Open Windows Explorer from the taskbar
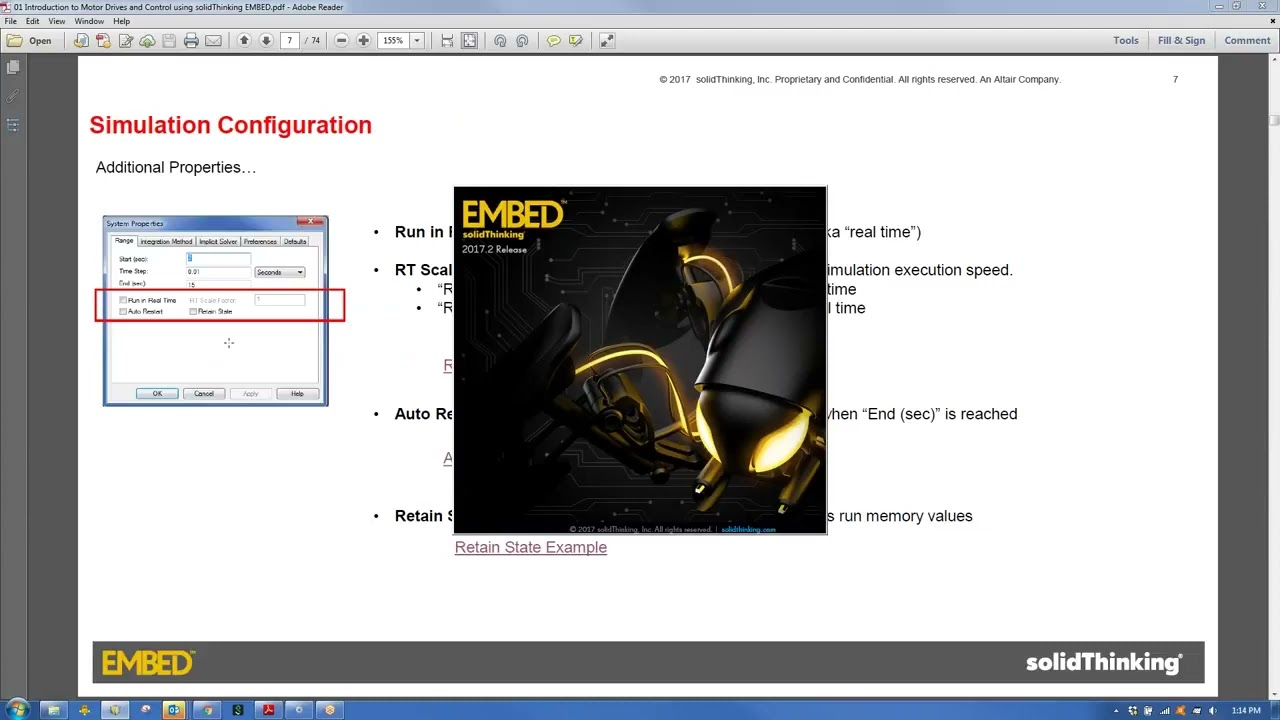Viewport: 1280px width, 720px height. click(x=53, y=710)
